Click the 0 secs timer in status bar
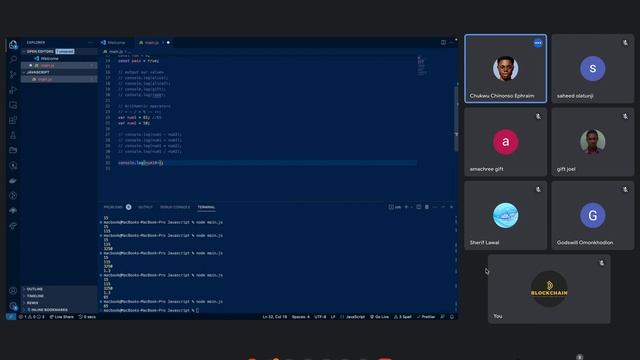This screenshot has height=360, width=640. click(x=87, y=317)
